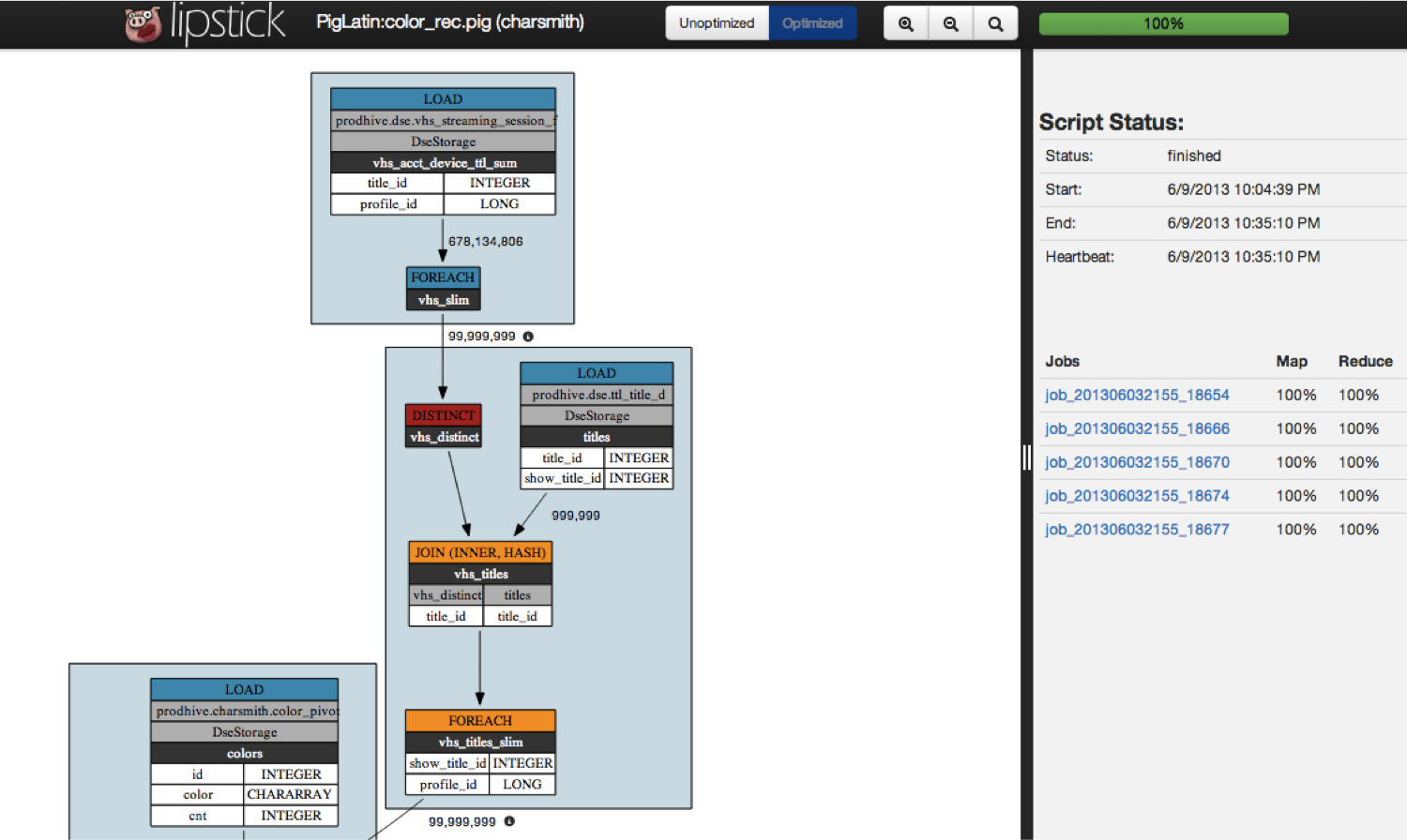This screenshot has width=1407, height=840.
Task: Click the side panel splitter handle
Action: [1026, 457]
